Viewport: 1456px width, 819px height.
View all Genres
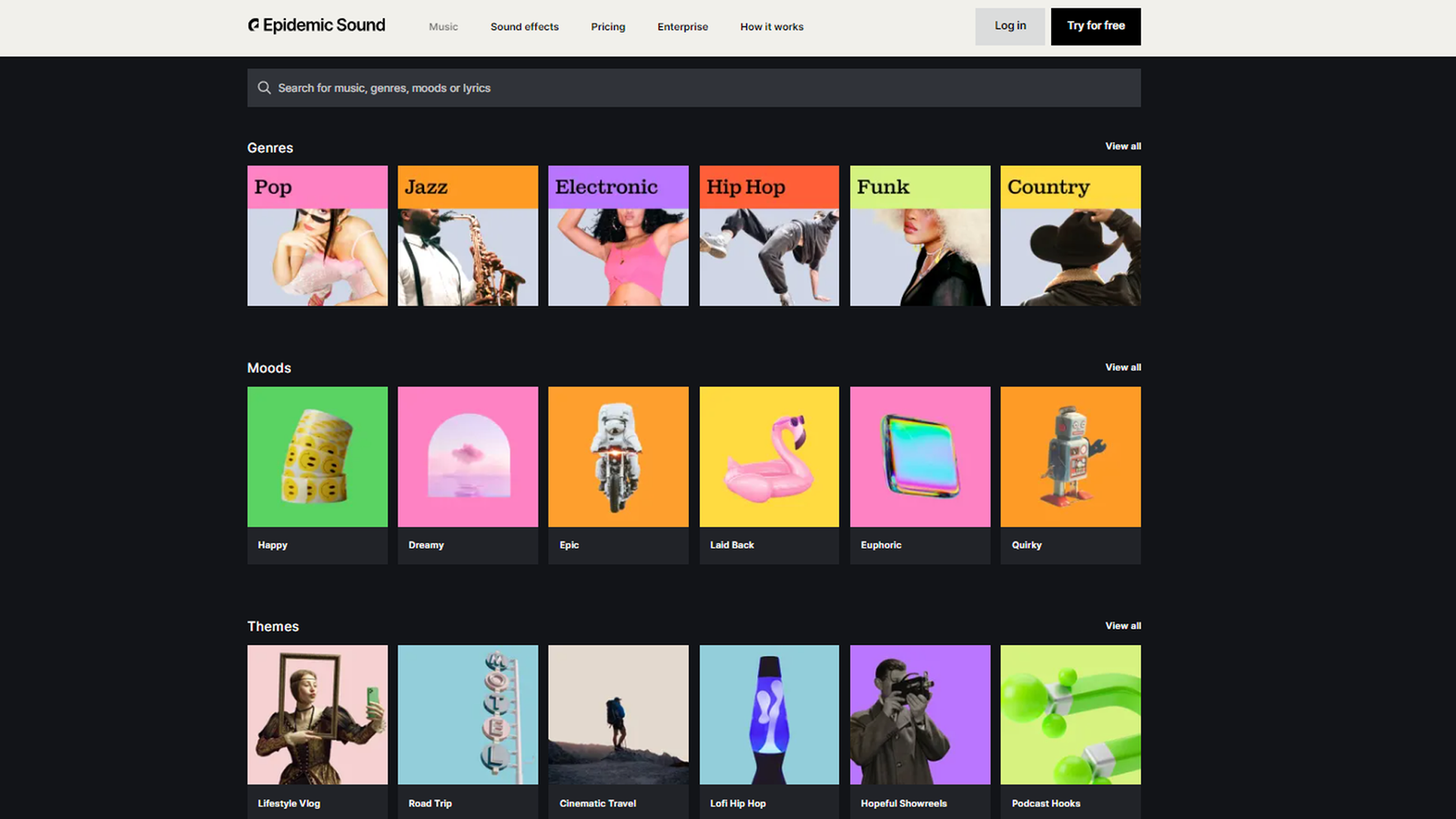point(1122,147)
